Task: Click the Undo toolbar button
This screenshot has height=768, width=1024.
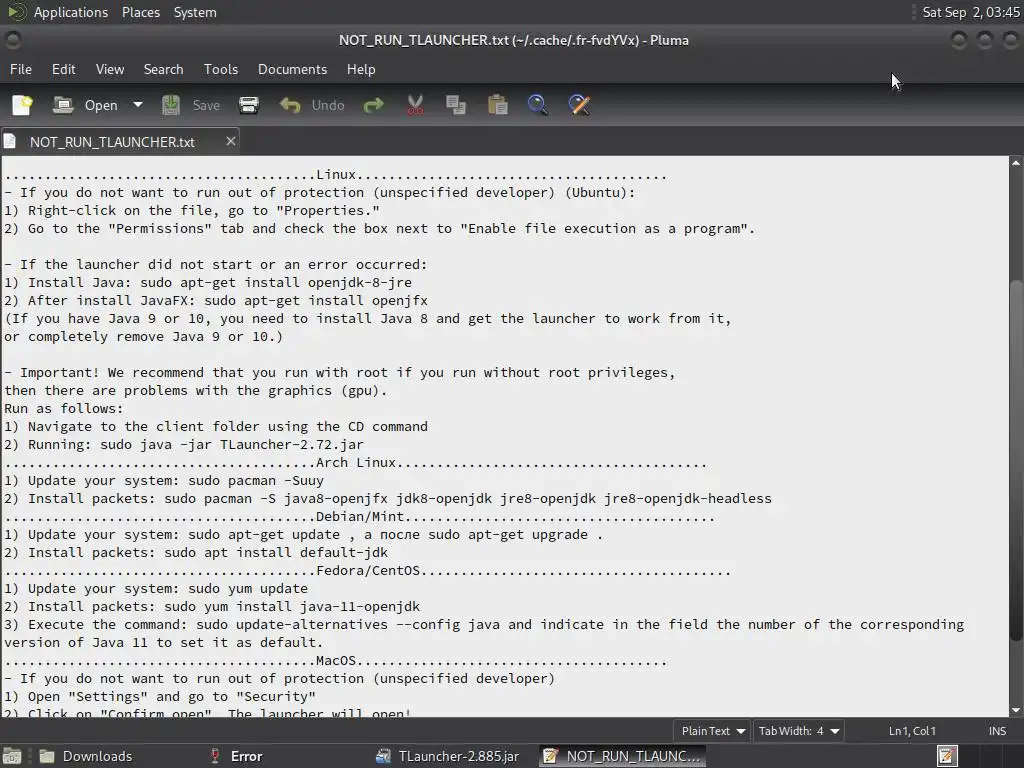Action: pos(312,105)
